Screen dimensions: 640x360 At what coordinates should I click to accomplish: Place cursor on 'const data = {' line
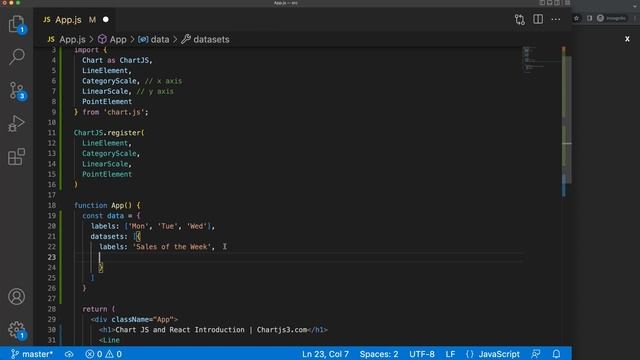[111, 216]
